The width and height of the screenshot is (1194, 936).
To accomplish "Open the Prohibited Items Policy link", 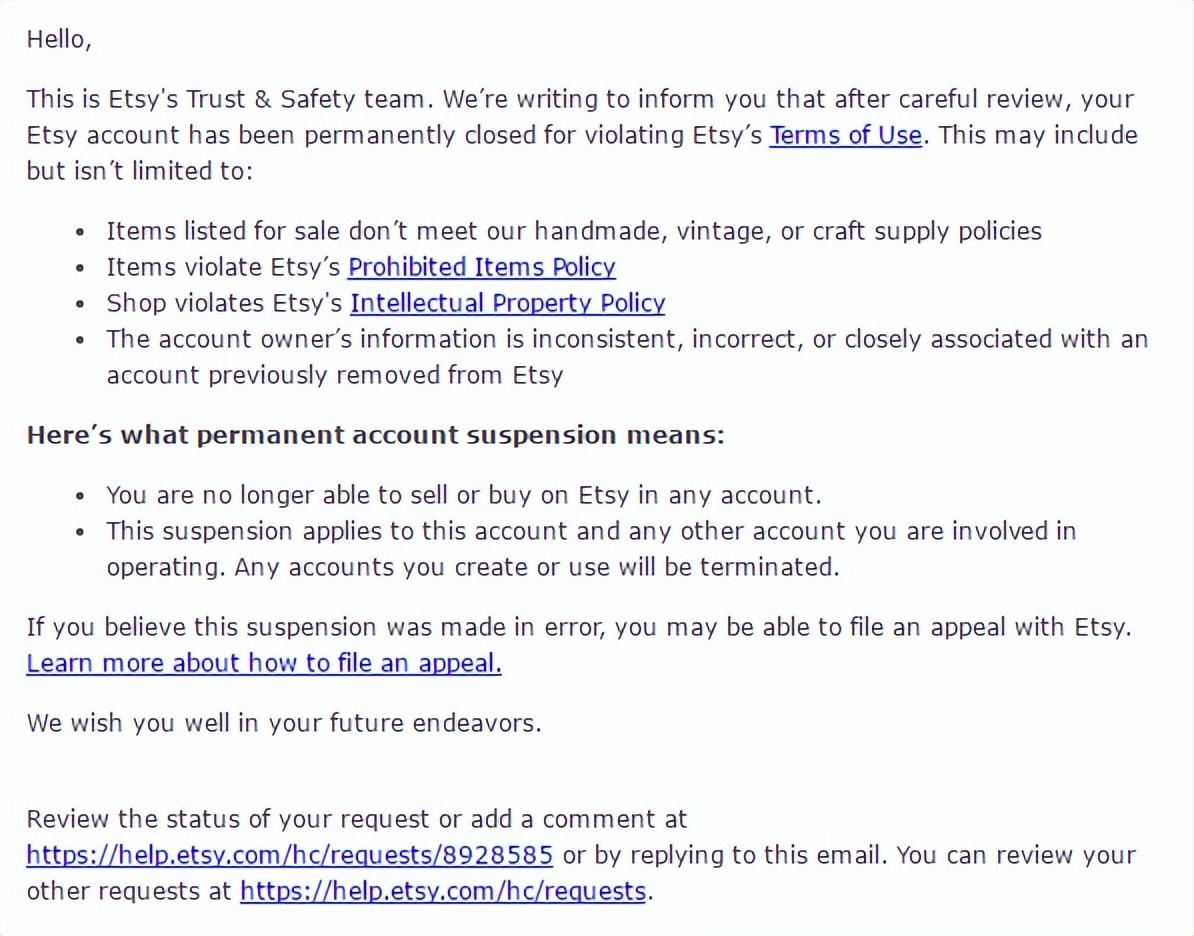I will (x=481, y=267).
